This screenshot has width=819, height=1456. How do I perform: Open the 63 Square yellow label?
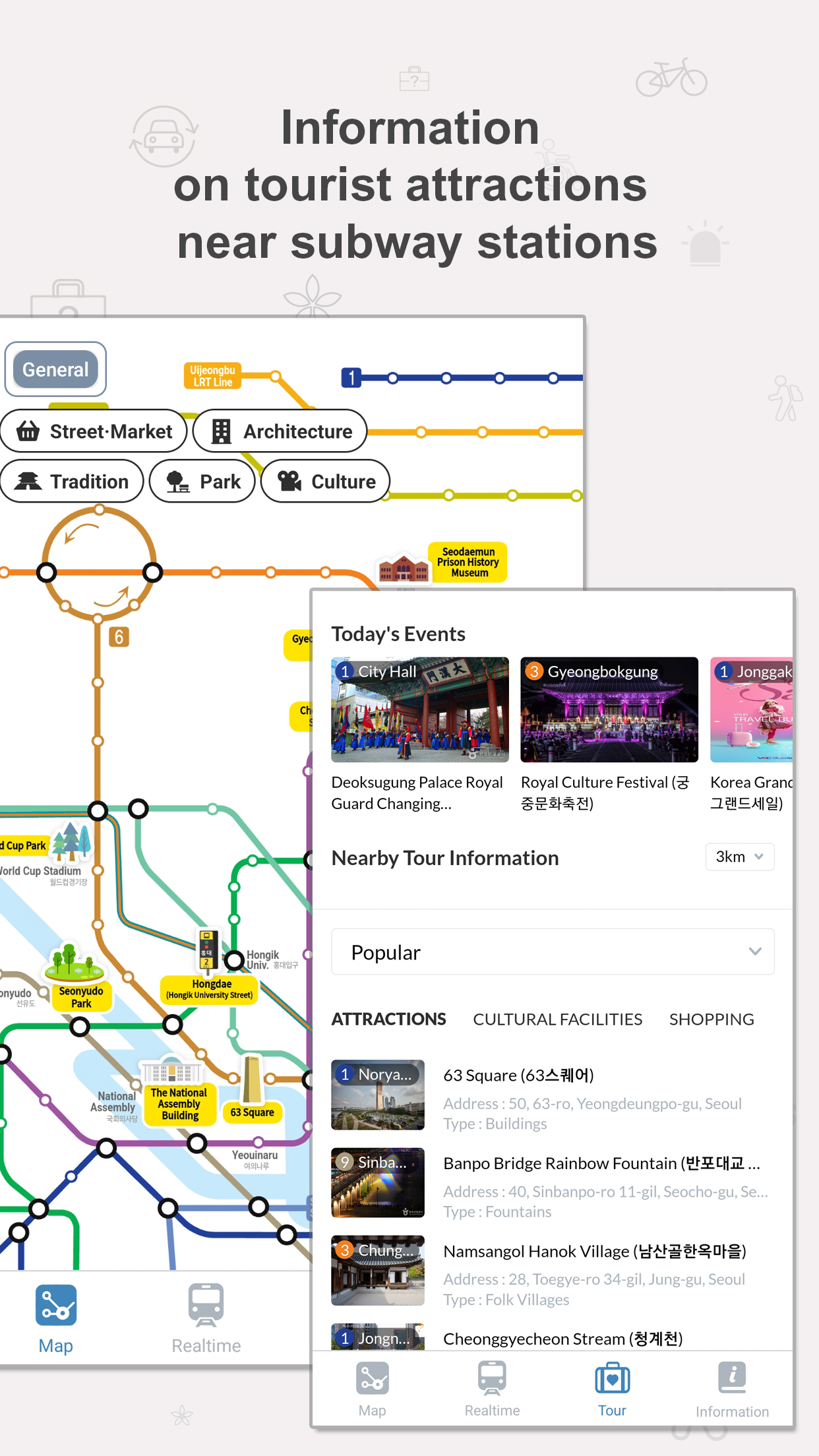click(x=252, y=1112)
